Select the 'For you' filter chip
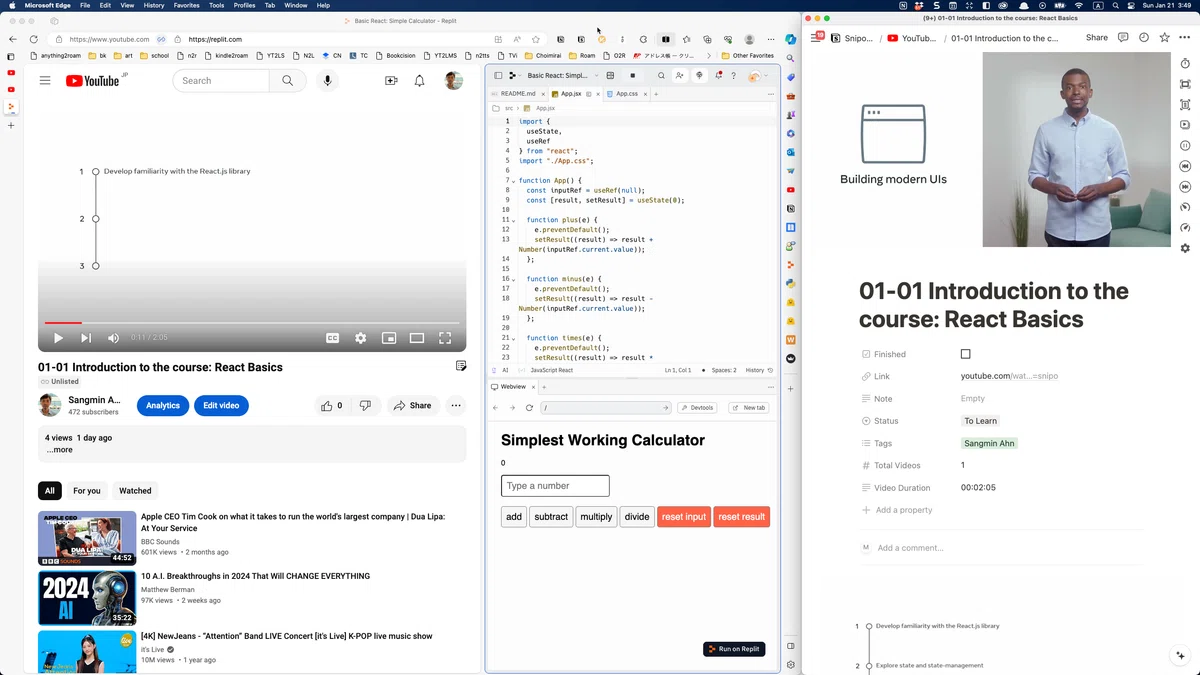Viewport: 1200px width, 675px height. click(x=87, y=491)
